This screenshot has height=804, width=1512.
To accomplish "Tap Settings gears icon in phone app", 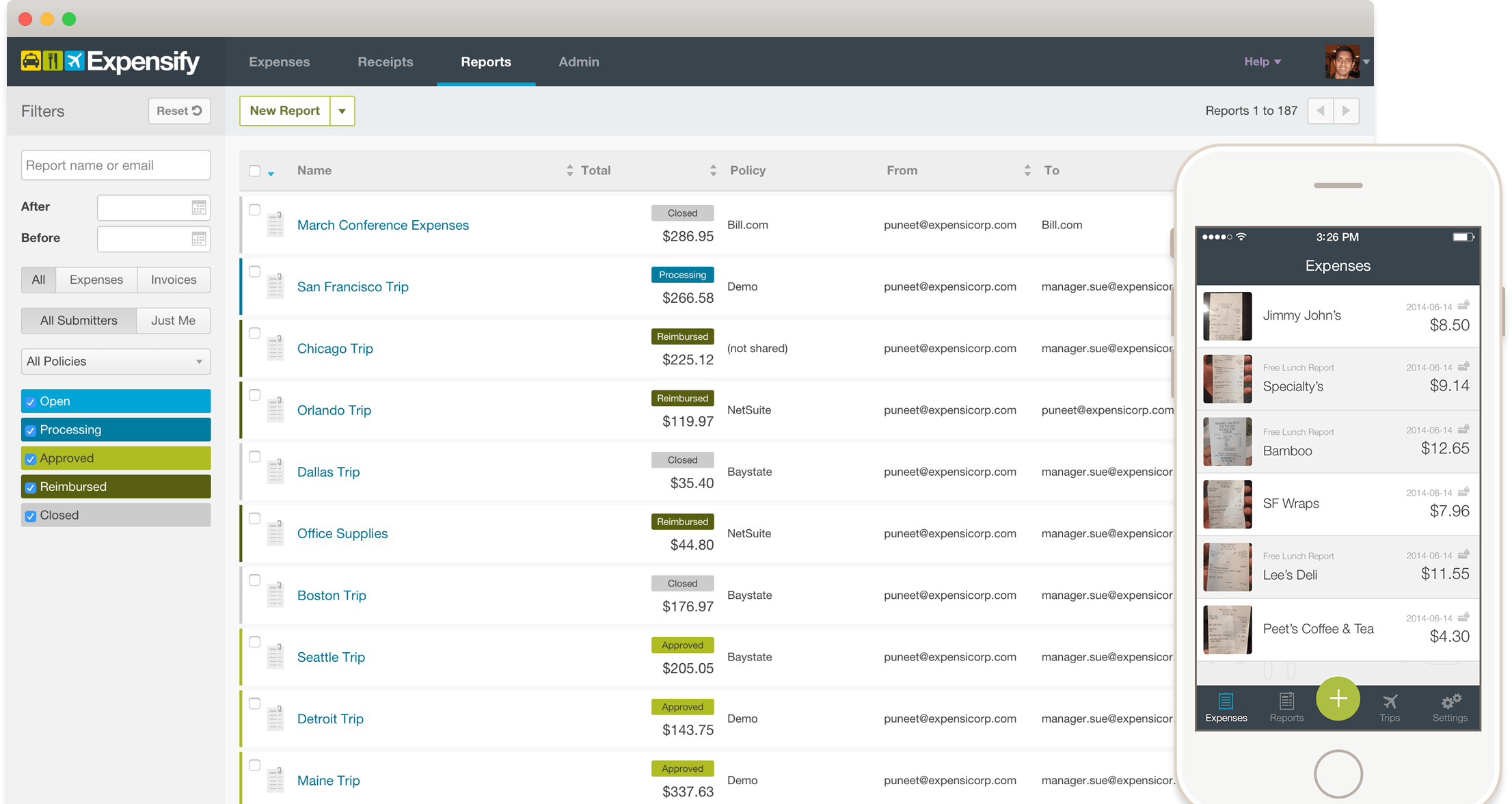I will [x=1450, y=707].
